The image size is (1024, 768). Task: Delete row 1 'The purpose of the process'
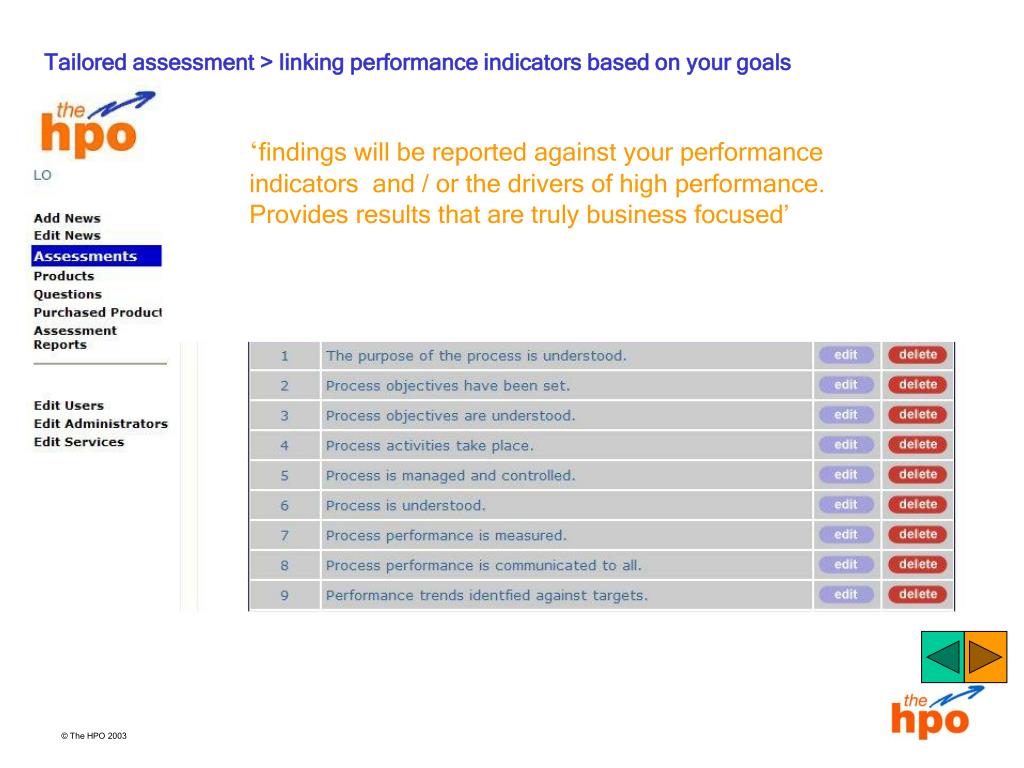click(917, 355)
